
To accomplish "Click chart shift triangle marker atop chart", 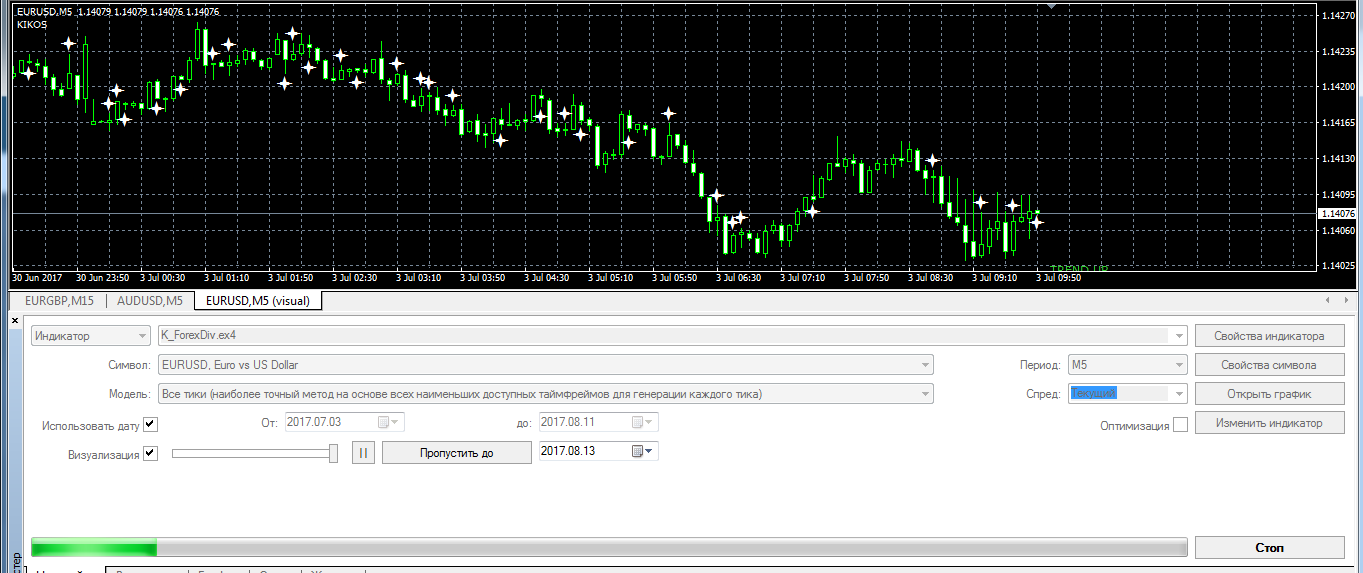I will (1051, 6).
